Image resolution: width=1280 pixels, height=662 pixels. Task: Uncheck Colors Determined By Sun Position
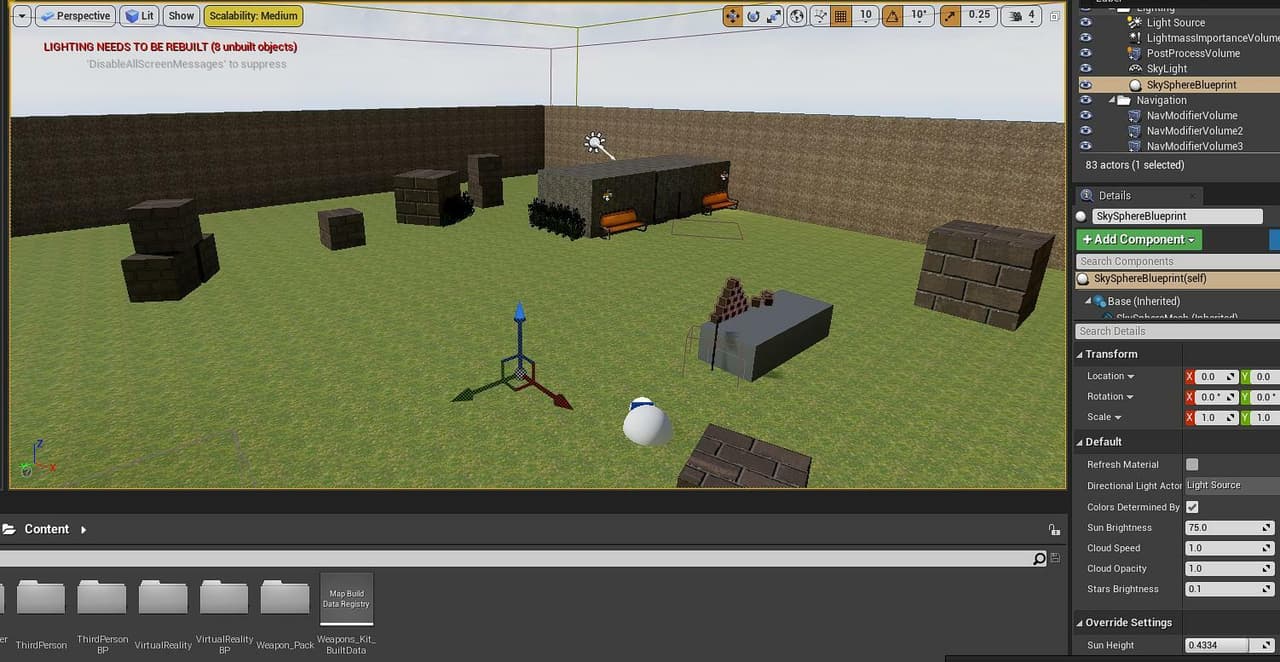click(1192, 507)
